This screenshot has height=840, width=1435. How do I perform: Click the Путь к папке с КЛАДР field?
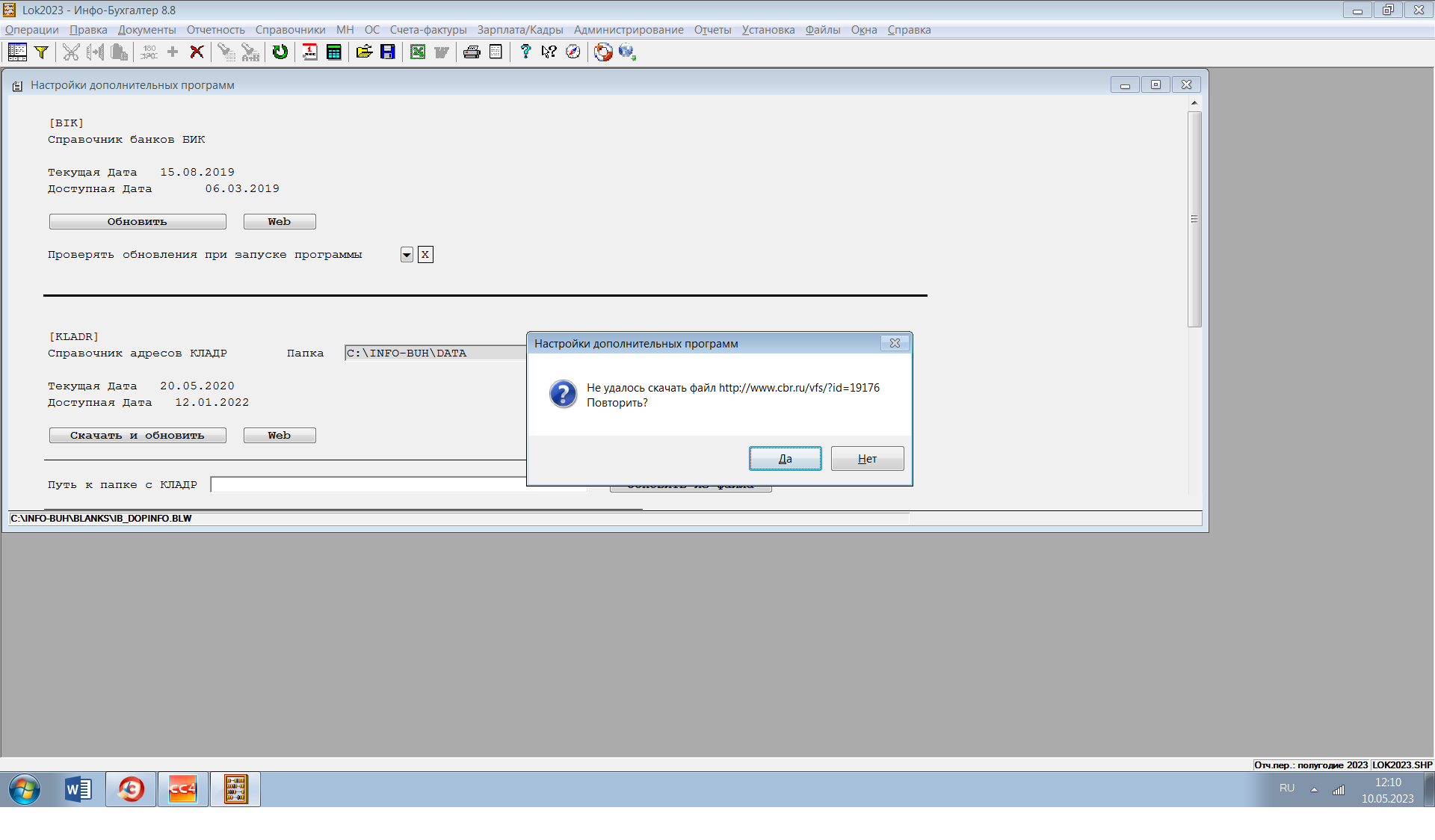(368, 485)
